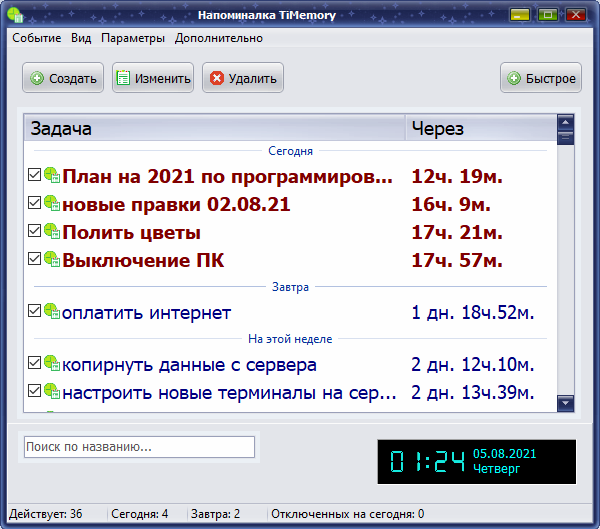Open the Вид menu
Viewport: 600px width, 529px height.
[x=81, y=38]
